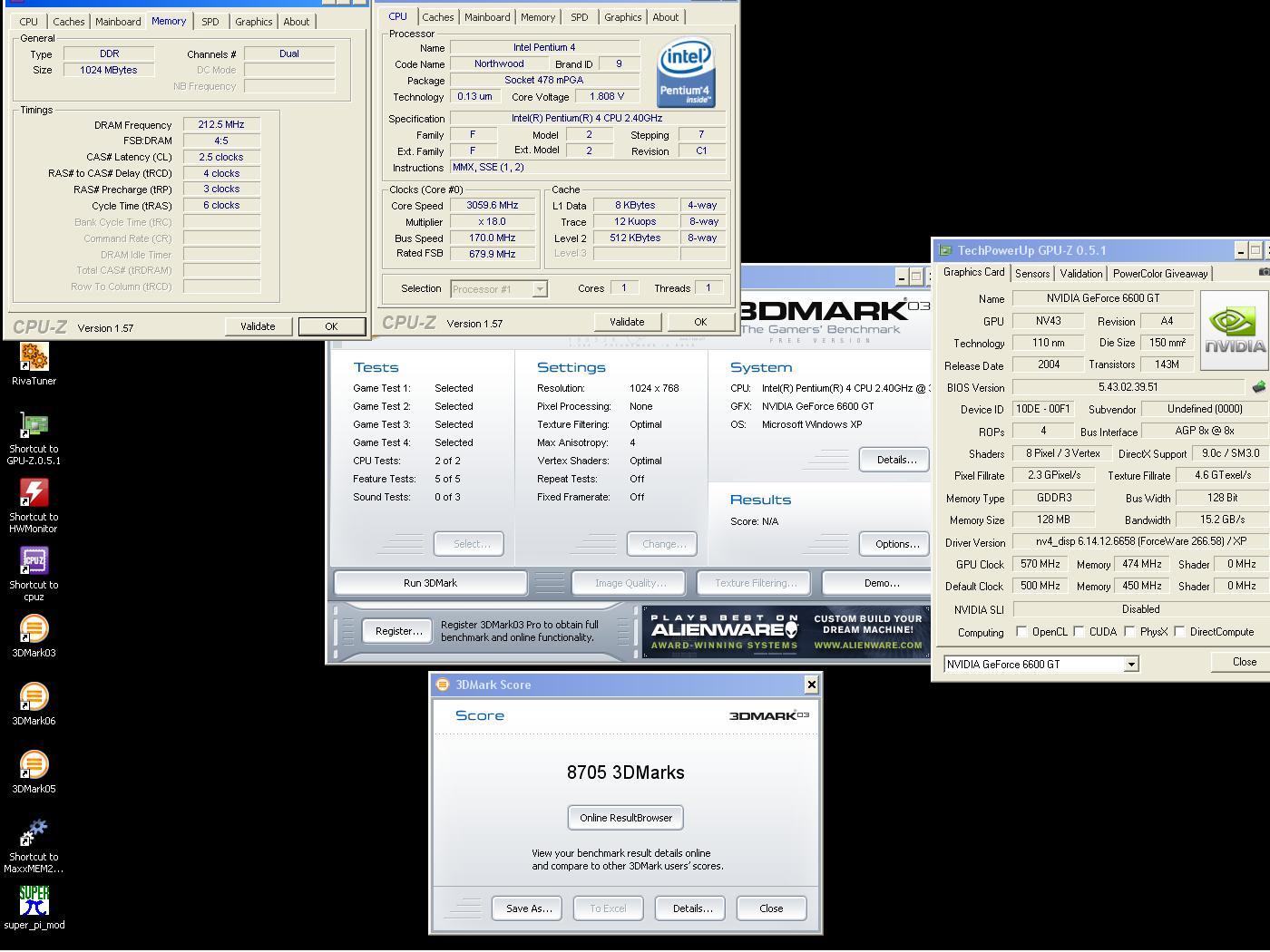The width and height of the screenshot is (1270, 952).
Task: Click the Alienware advertisement banner
Action: click(x=786, y=632)
